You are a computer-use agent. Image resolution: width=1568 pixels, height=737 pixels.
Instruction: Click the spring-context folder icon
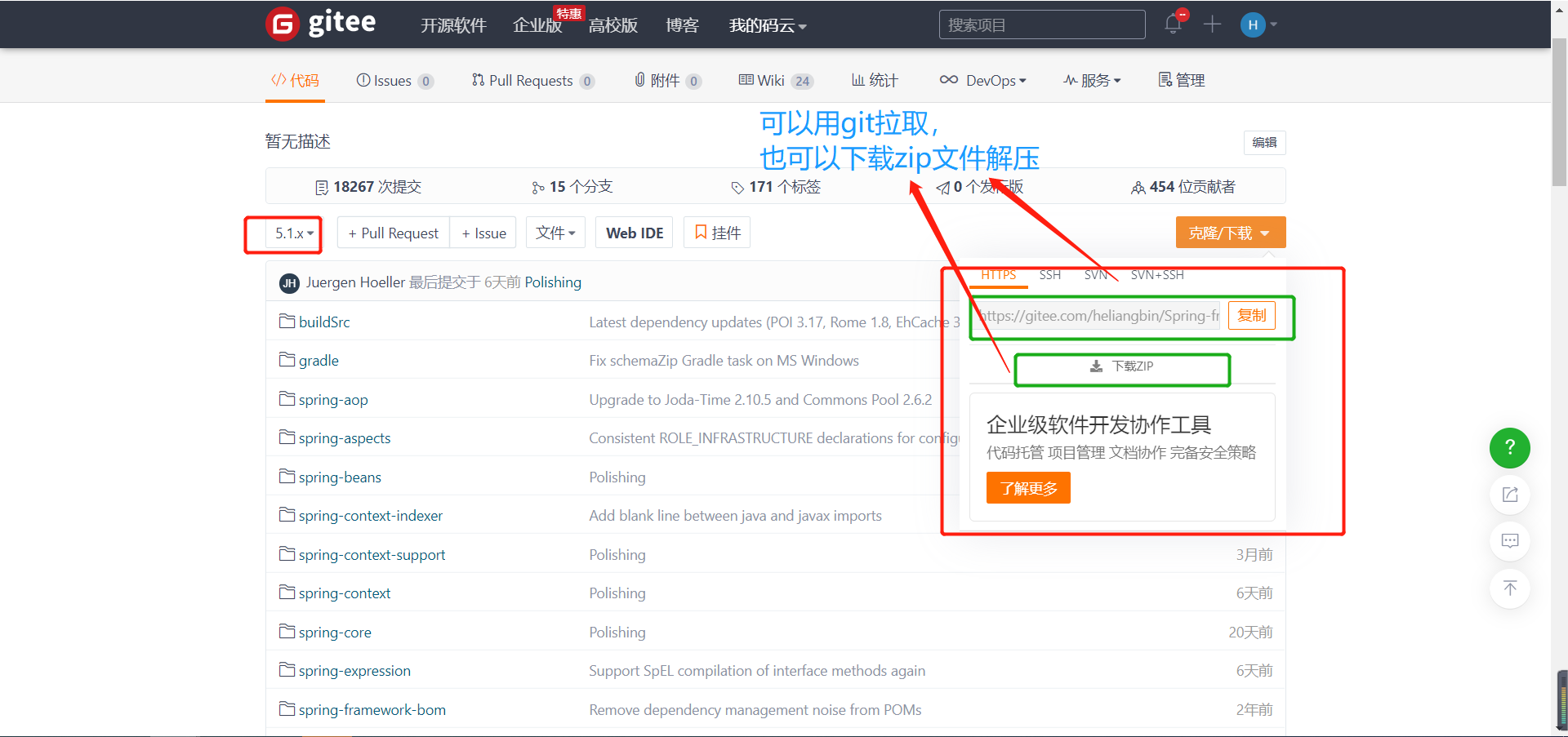point(287,592)
